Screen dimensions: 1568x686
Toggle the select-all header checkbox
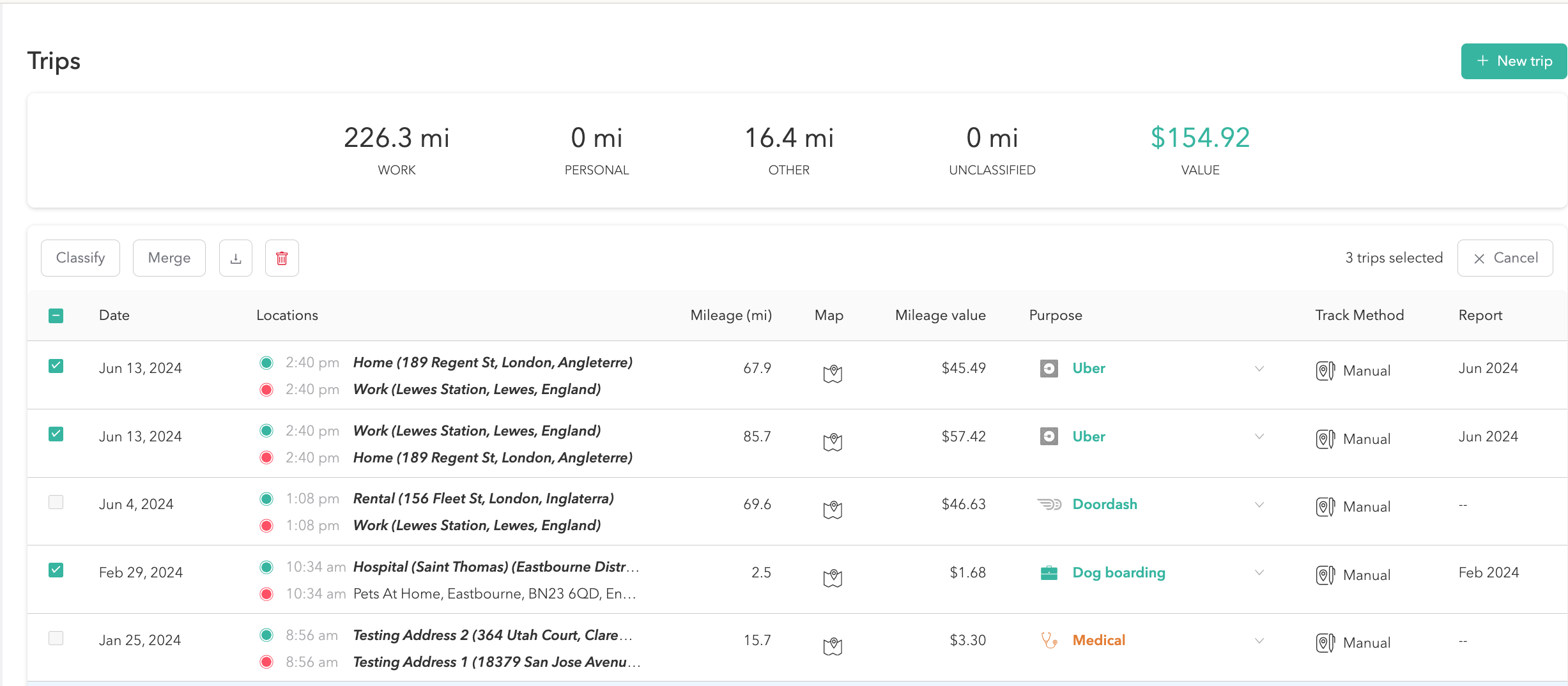56,316
